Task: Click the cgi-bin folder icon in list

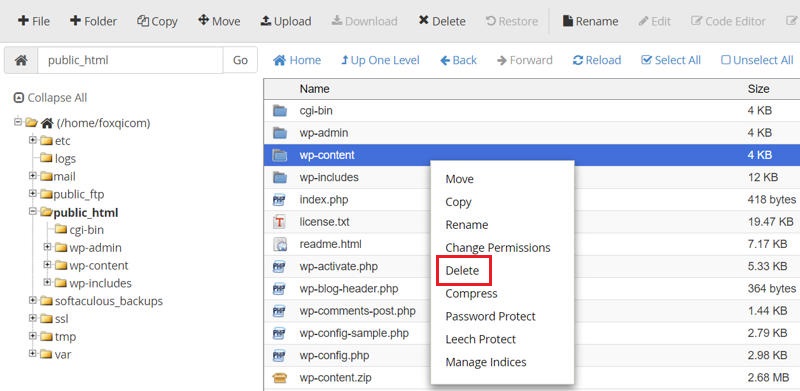Action: pos(280,111)
